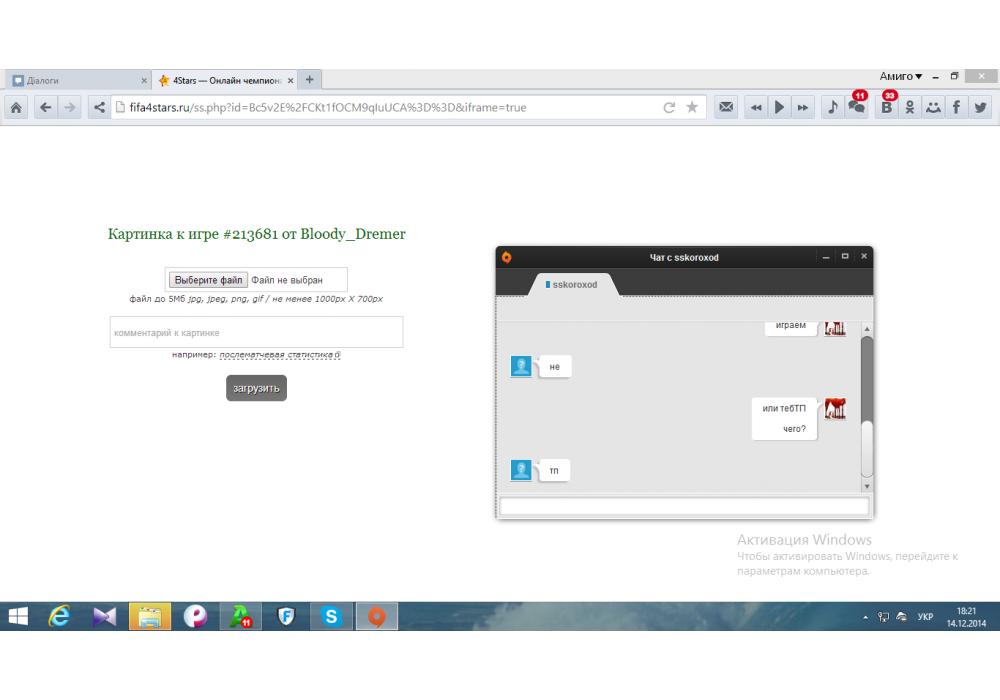Open the Odnoklassniki icon in toolbar
Image resolution: width=1000 pixels, height=700 pixels.
coord(910,108)
